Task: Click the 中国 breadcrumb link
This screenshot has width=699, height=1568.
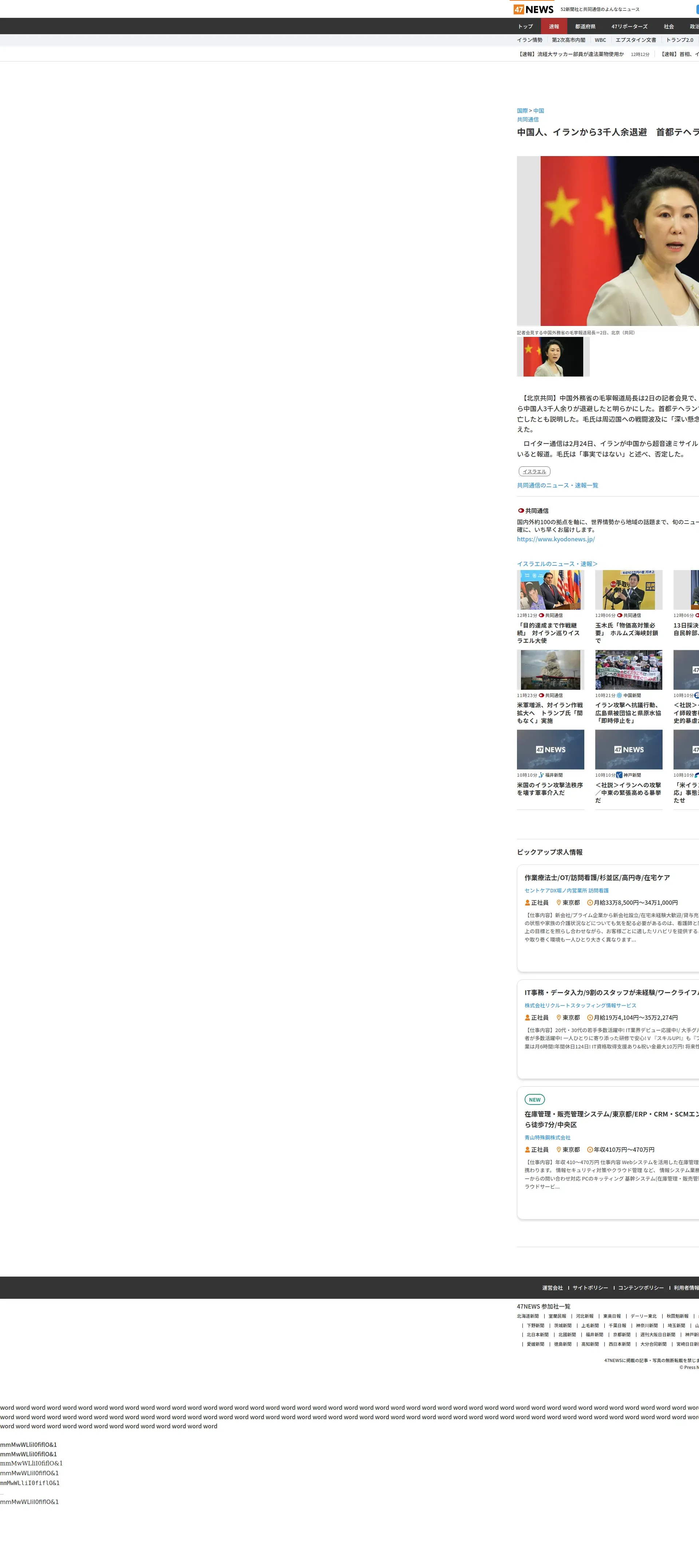Action: 538,111
